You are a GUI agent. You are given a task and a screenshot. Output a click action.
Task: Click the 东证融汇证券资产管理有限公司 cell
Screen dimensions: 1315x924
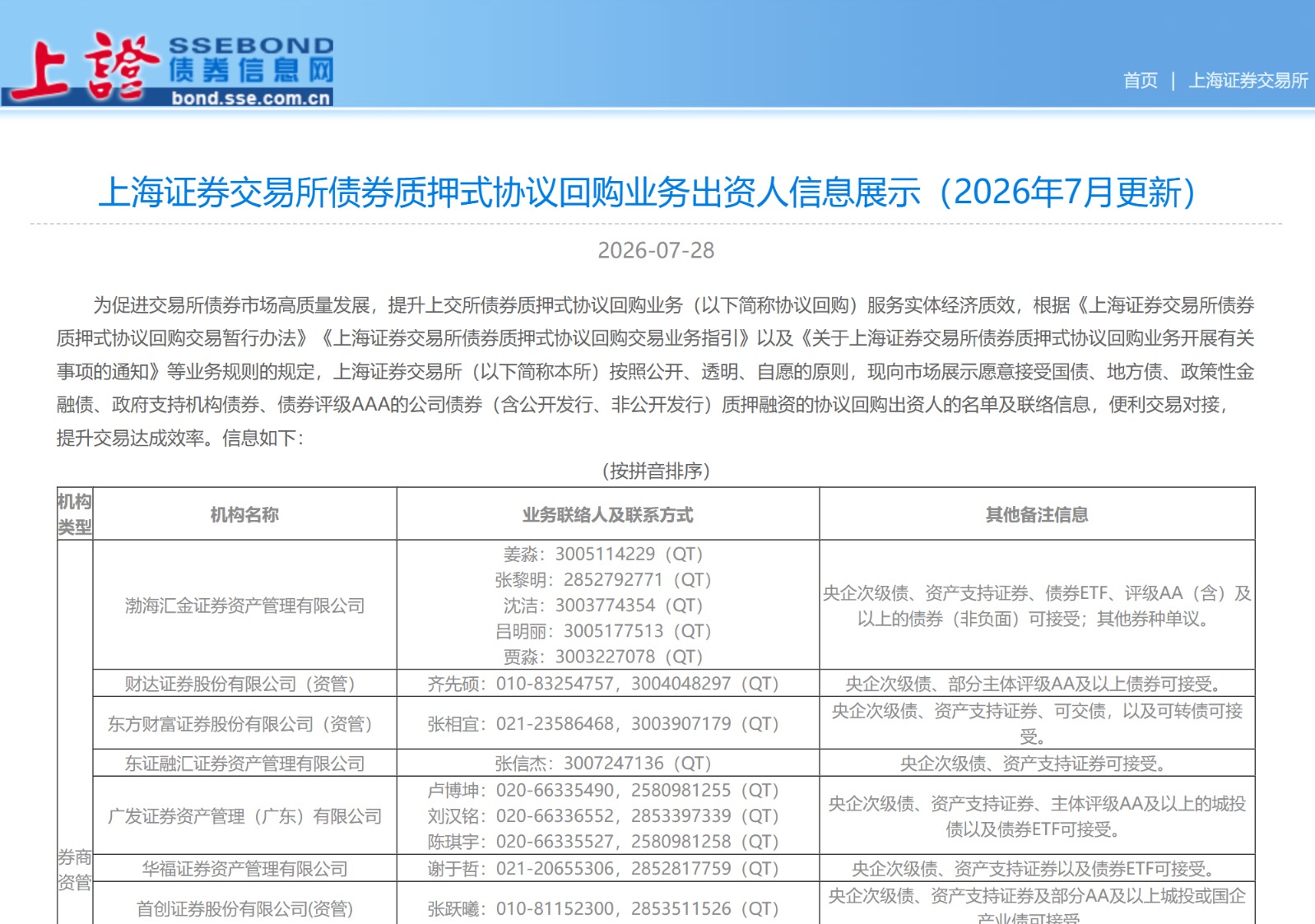pyautogui.click(x=244, y=764)
